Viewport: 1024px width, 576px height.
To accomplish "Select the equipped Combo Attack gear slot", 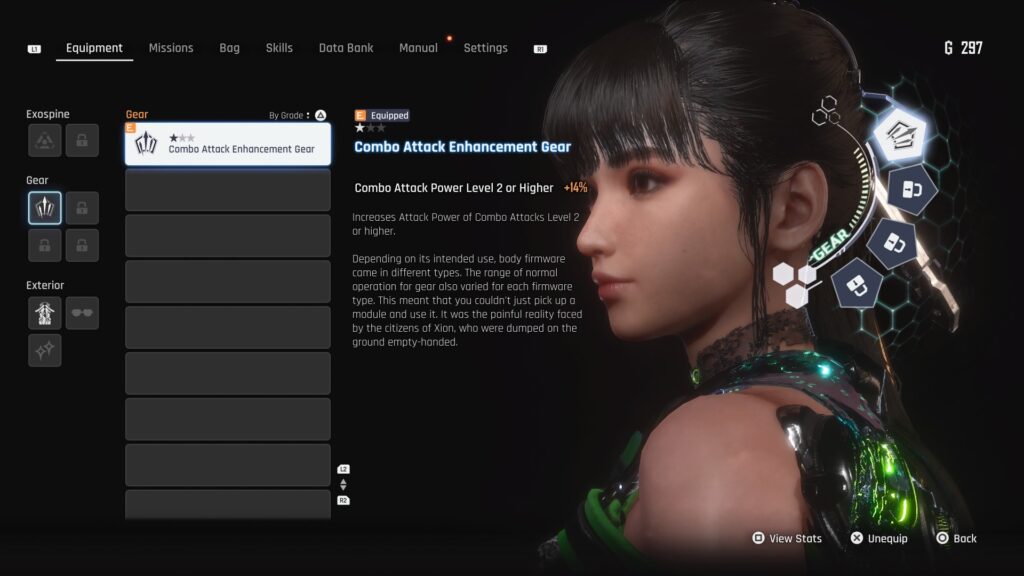I will (x=44, y=208).
